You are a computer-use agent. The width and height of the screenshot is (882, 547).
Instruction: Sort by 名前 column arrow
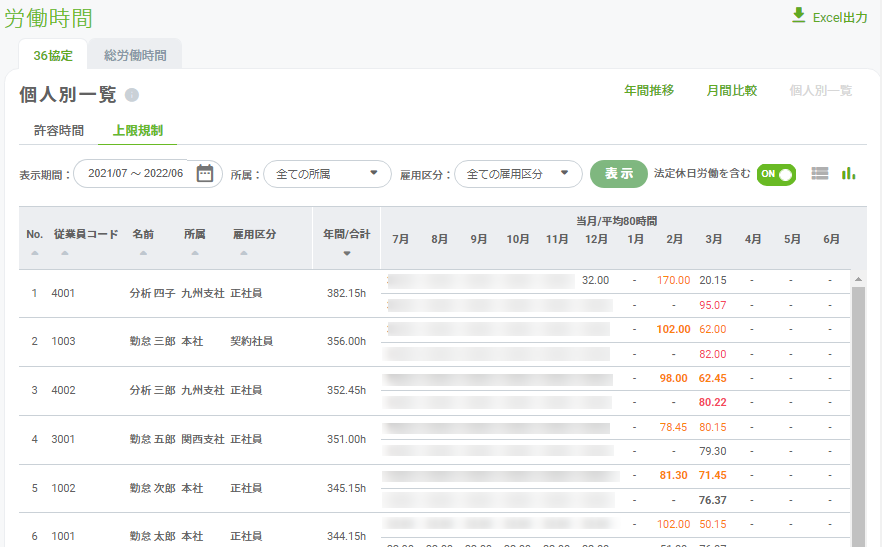pyautogui.click(x=143, y=253)
